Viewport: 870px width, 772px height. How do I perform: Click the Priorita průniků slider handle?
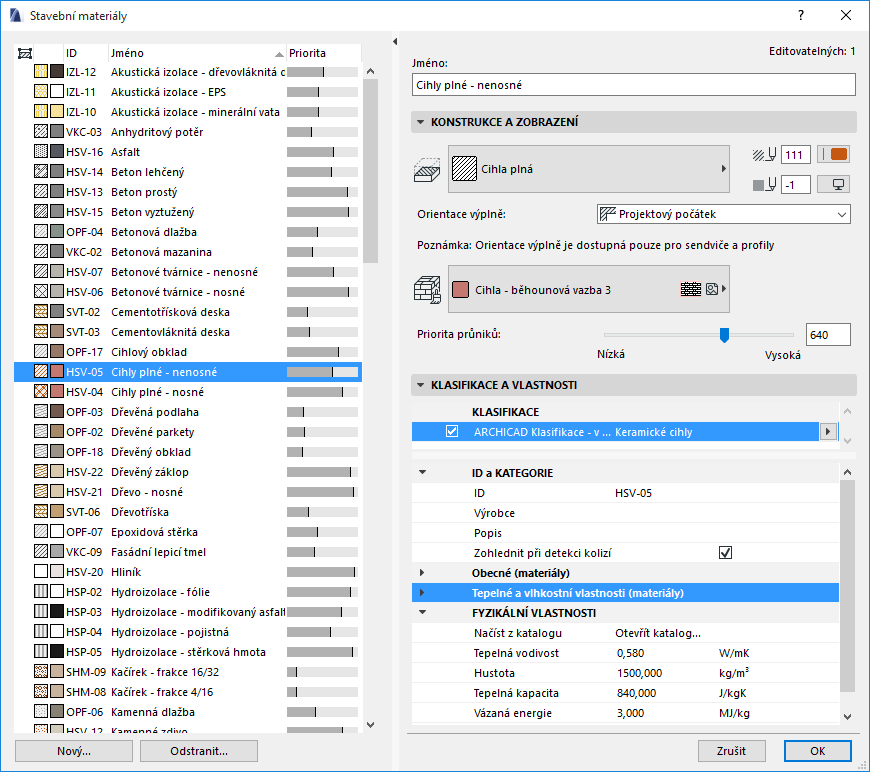(x=724, y=335)
